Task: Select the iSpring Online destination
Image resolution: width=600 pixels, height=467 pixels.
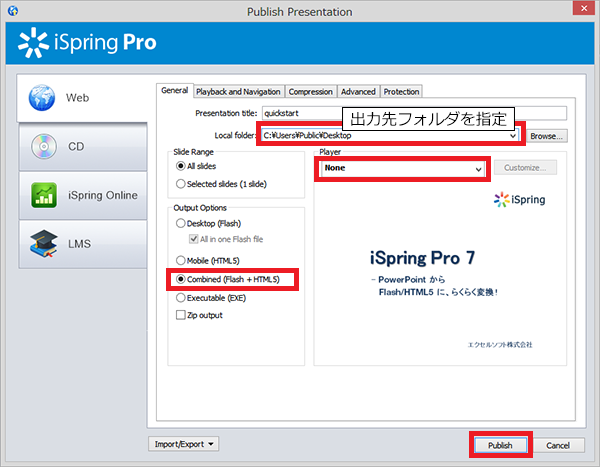Action: [83, 195]
